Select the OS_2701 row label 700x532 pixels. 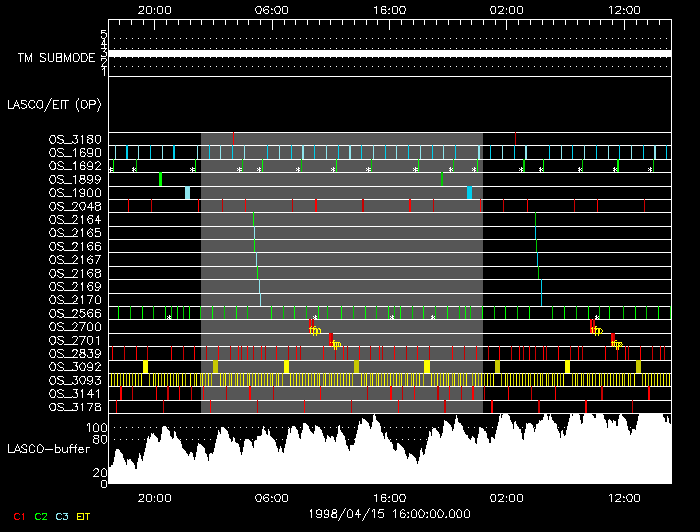[x=75, y=340]
